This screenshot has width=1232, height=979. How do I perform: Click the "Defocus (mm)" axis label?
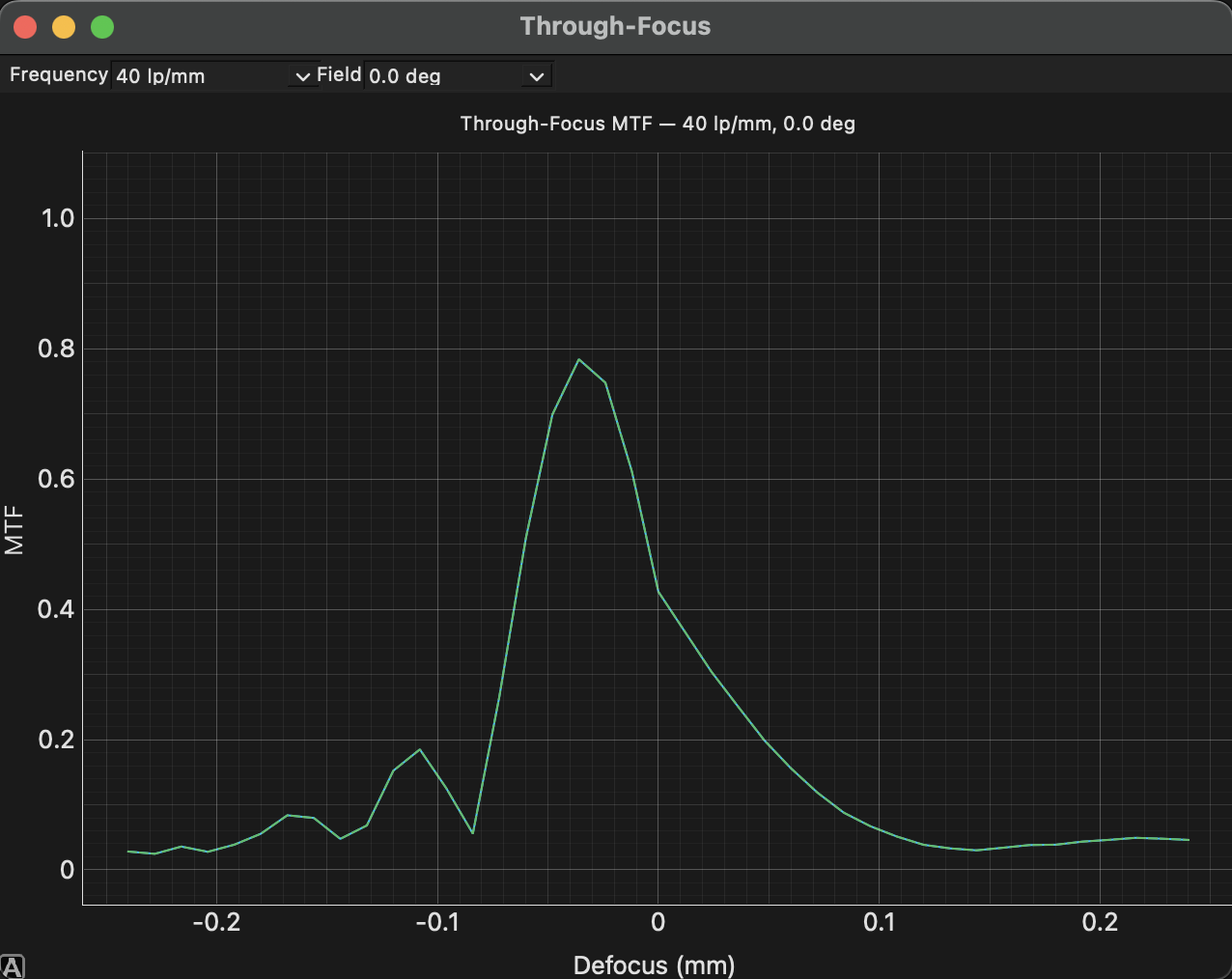click(x=654, y=965)
